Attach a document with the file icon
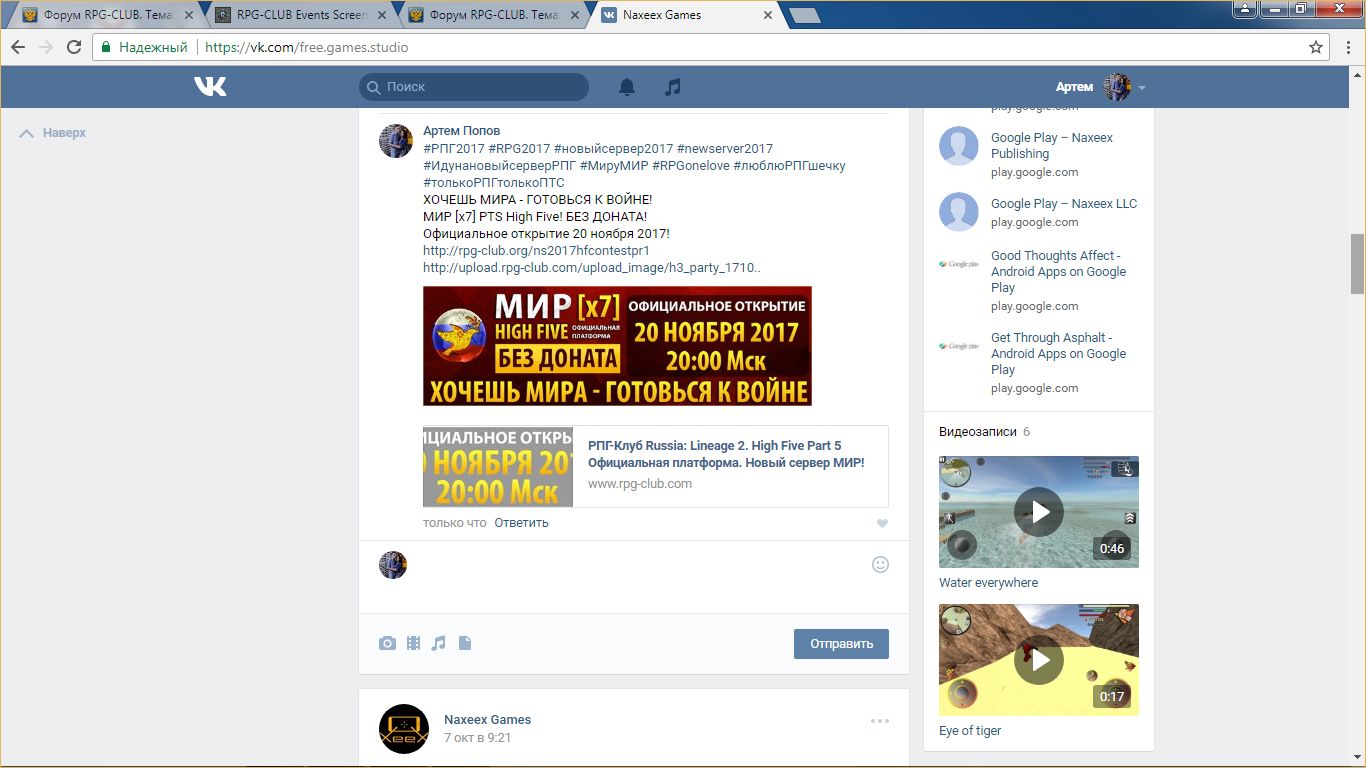Screen dimensions: 1366x768 pyautogui.click(x=464, y=643)
